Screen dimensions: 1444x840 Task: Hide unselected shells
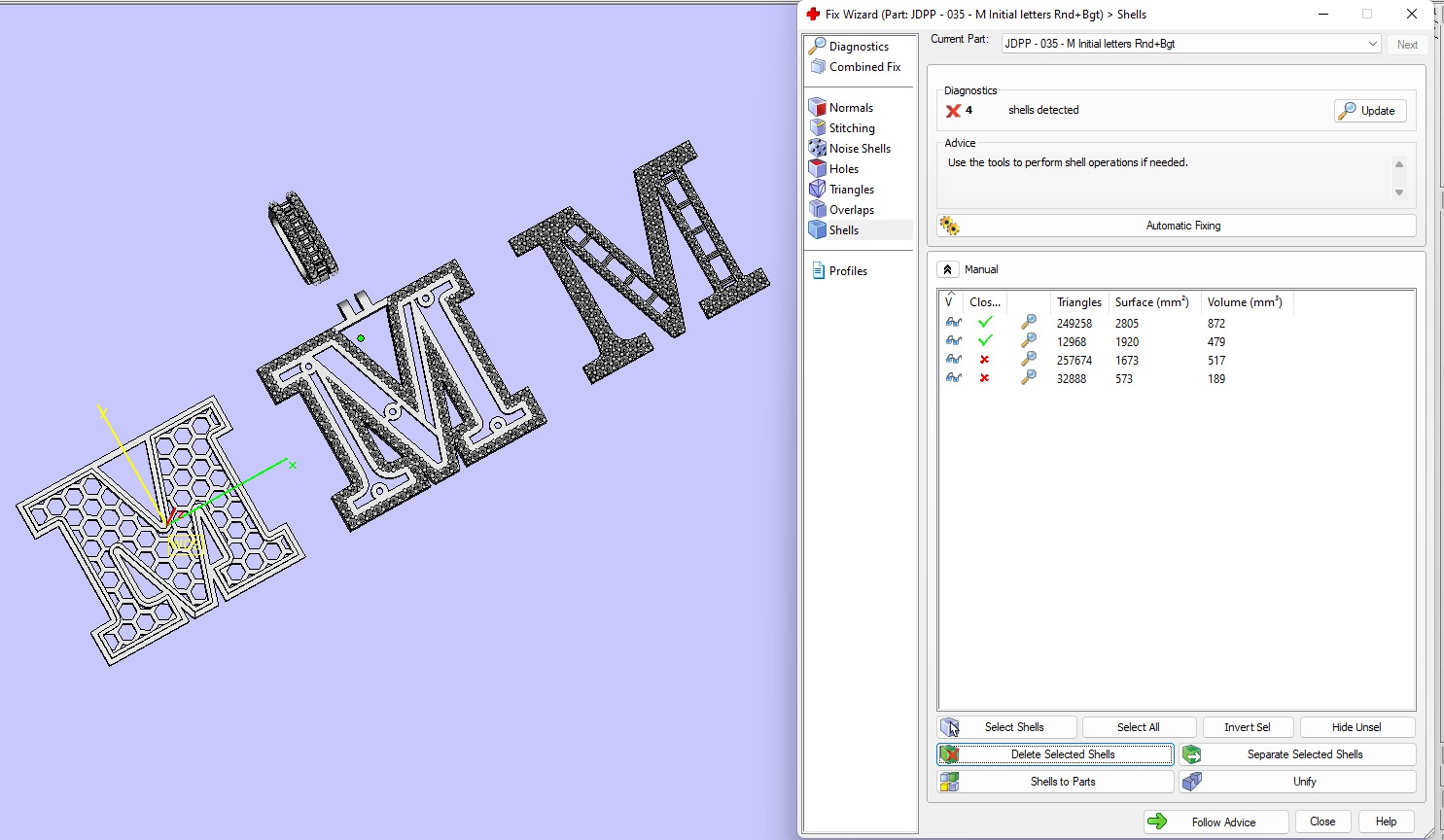[x=1357, y=727]
